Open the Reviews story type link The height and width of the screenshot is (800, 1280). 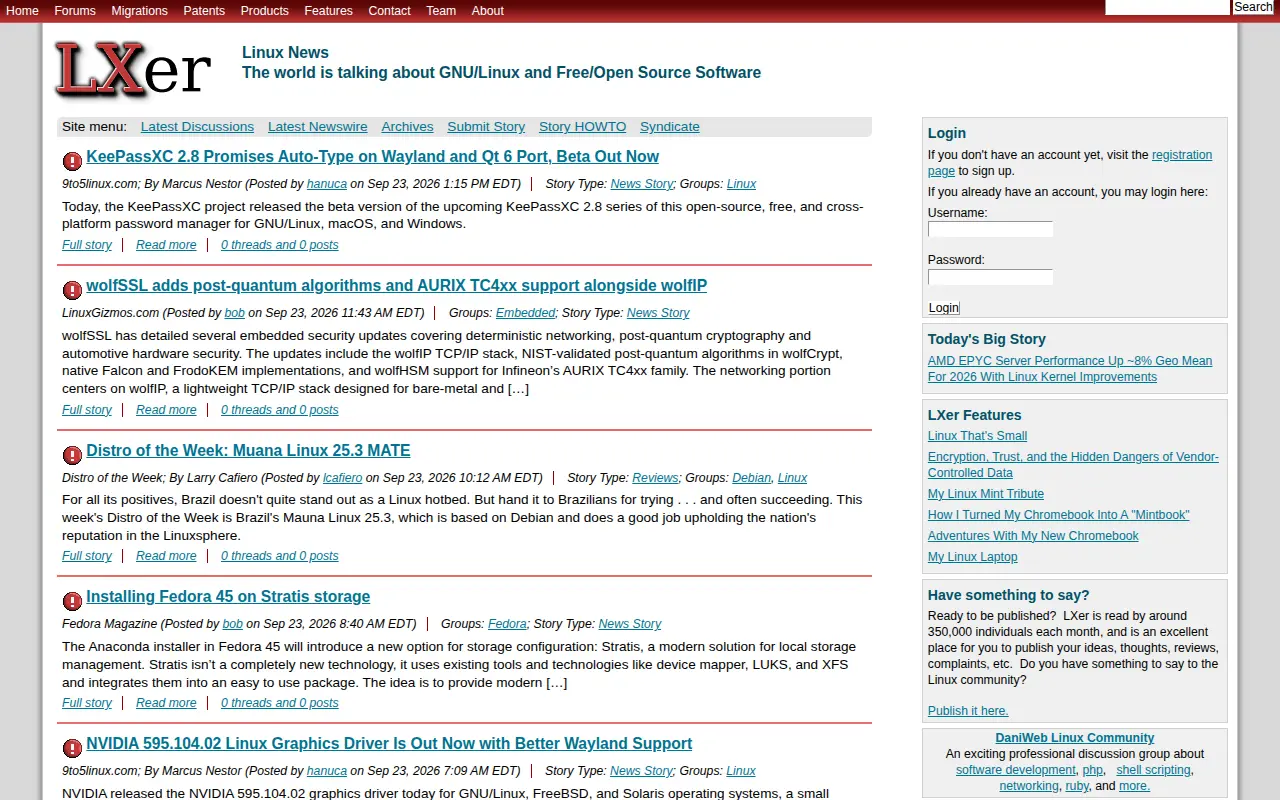click(656, 478)
